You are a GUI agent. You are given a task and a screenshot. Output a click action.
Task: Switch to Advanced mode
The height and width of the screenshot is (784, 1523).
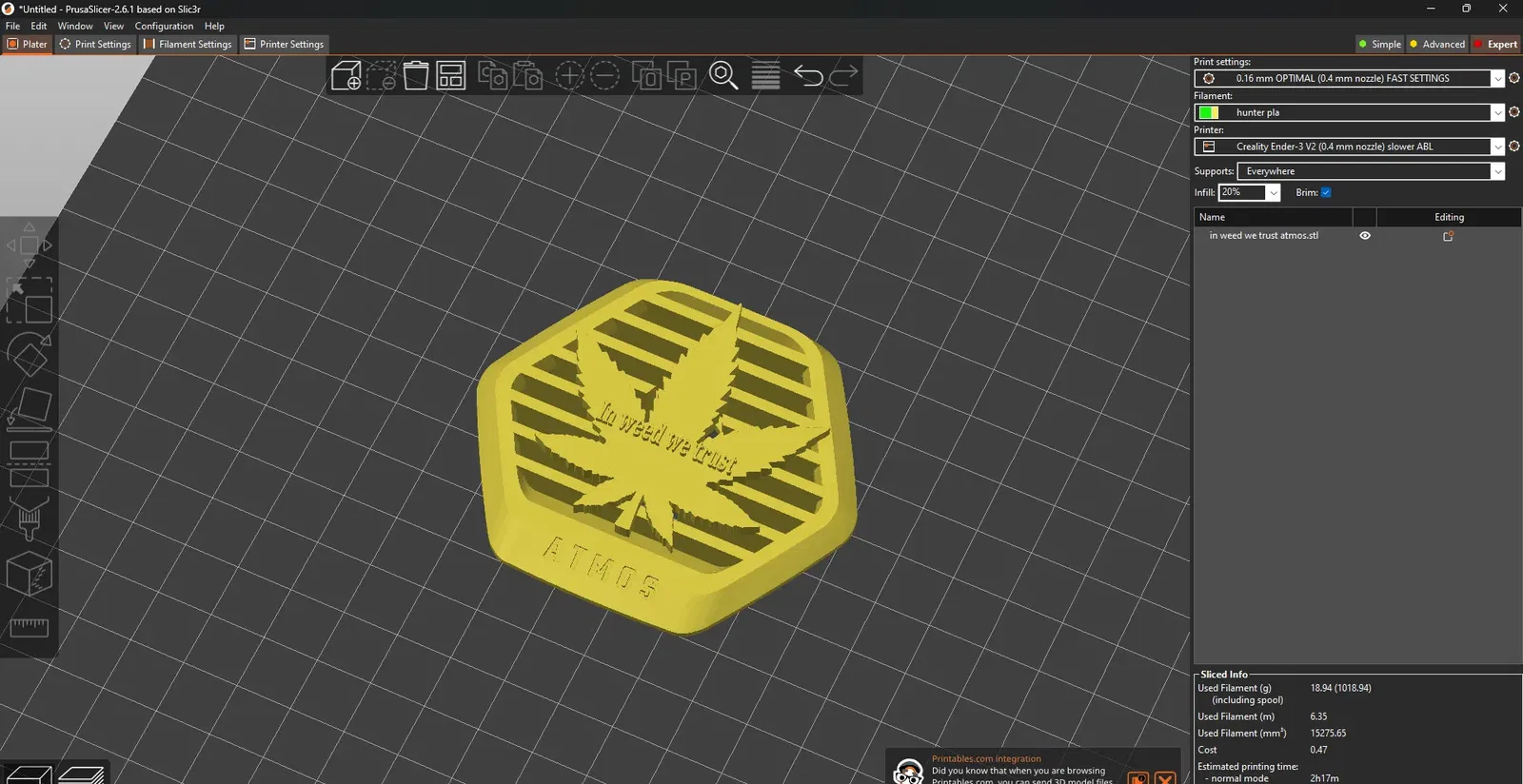(x=1437, y=44)
